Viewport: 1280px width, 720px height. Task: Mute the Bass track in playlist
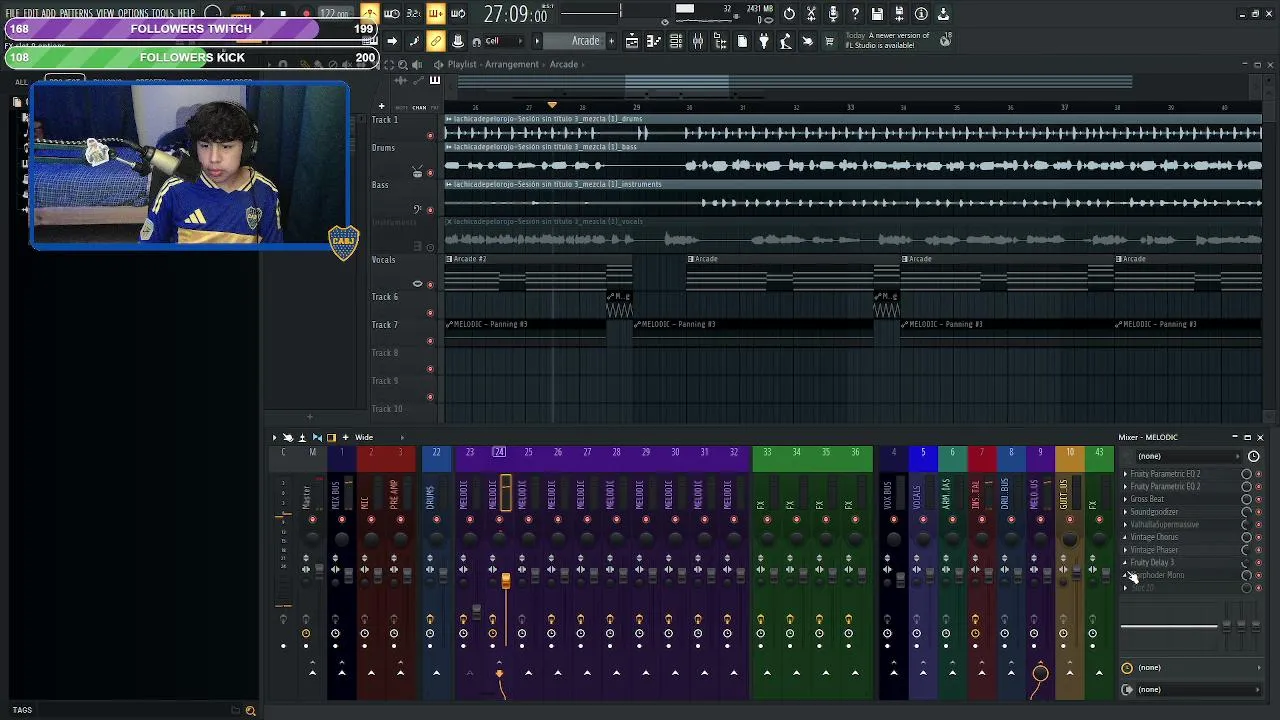430,210
